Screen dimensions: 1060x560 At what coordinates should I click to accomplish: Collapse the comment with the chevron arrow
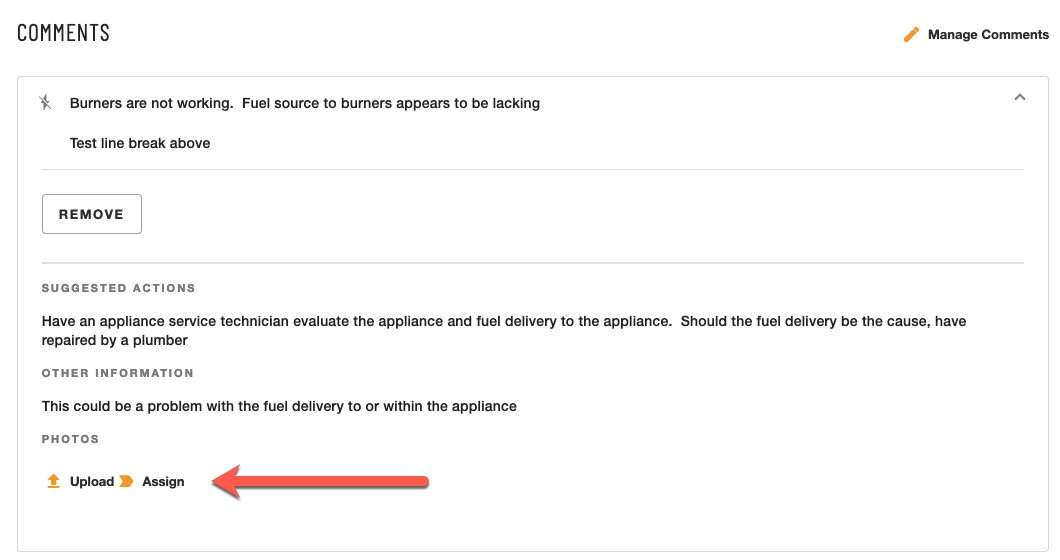coord(1019,98)
